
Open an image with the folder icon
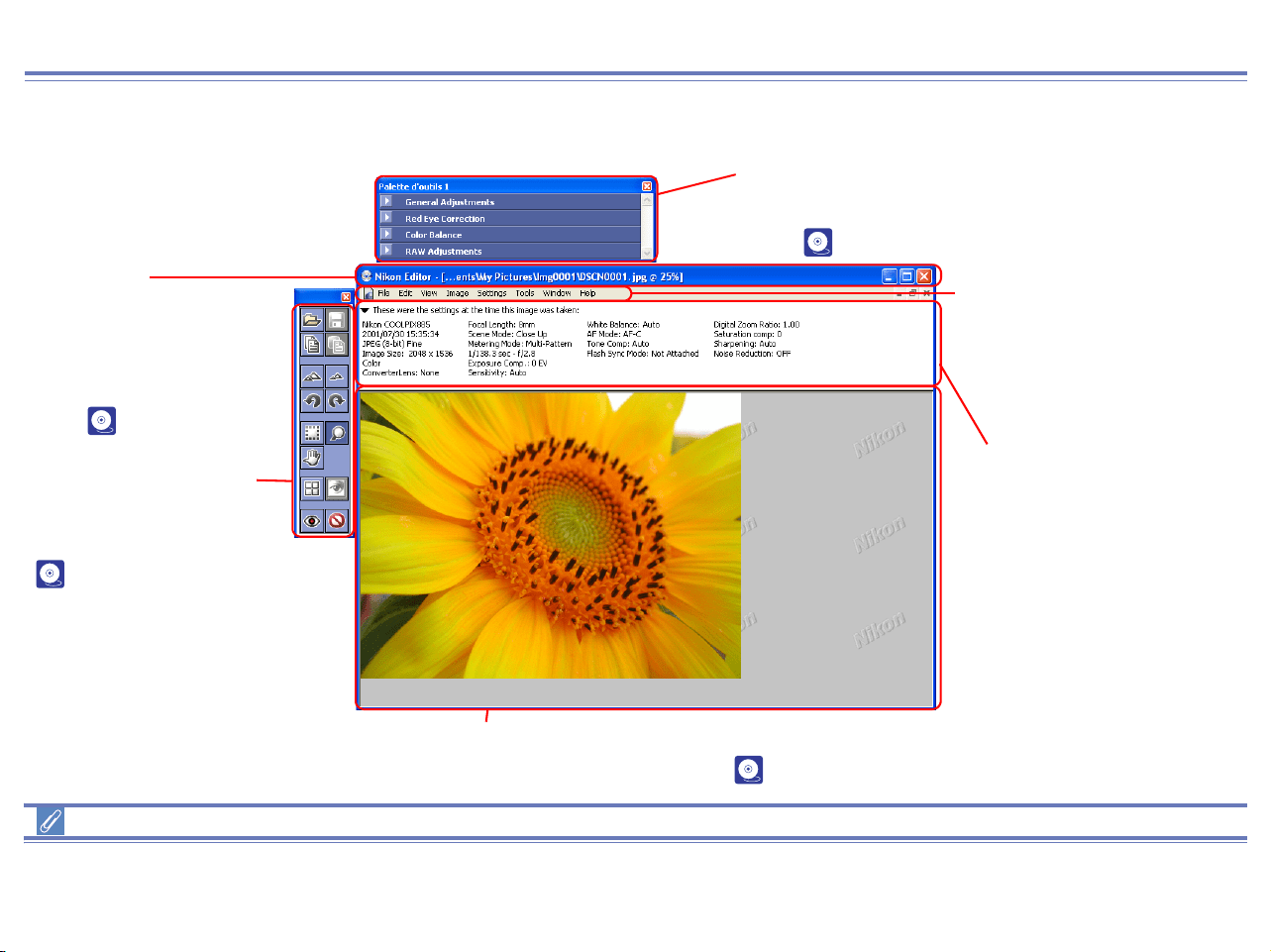312,320
